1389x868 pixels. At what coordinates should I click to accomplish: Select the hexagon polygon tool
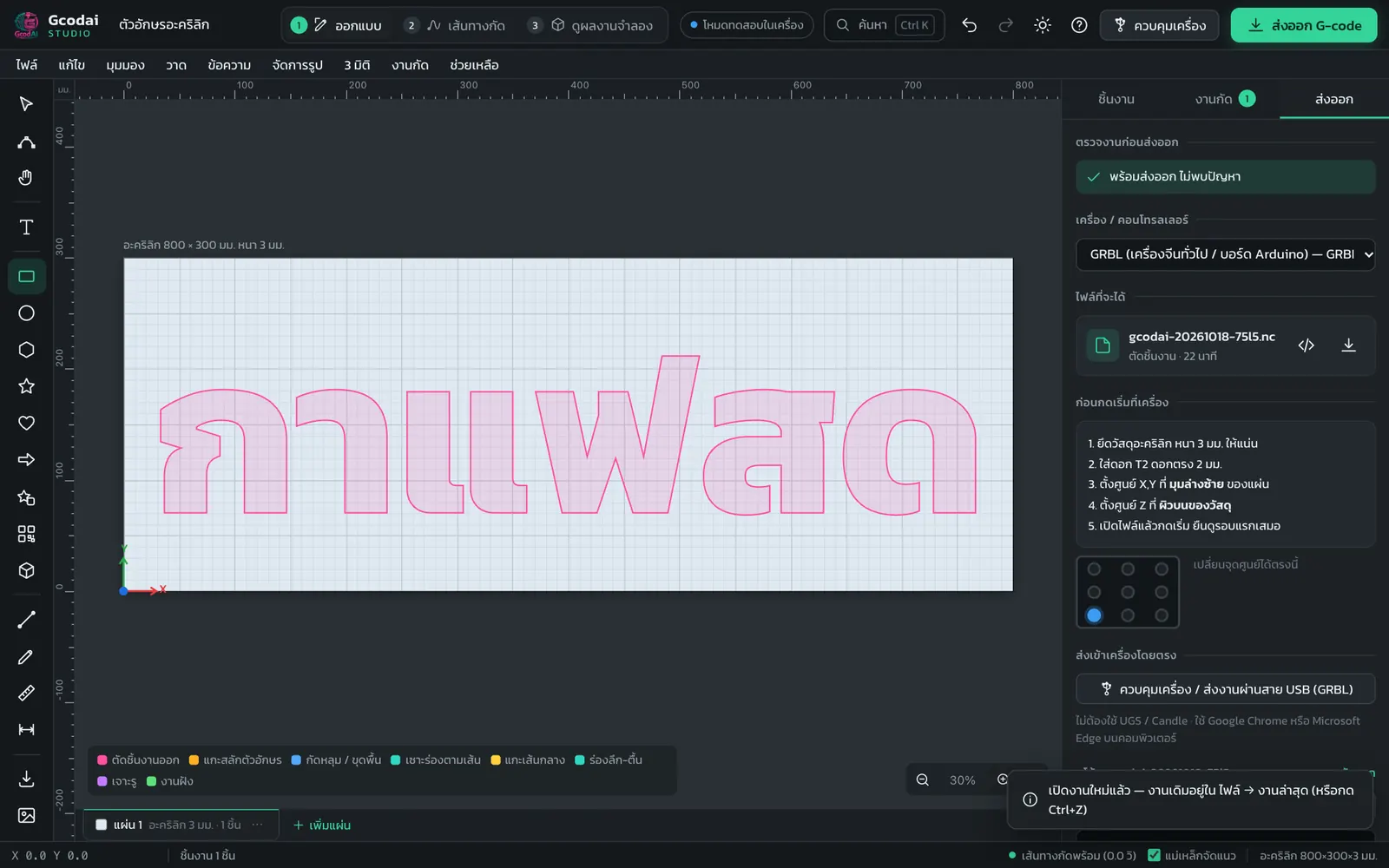[26, 350]
